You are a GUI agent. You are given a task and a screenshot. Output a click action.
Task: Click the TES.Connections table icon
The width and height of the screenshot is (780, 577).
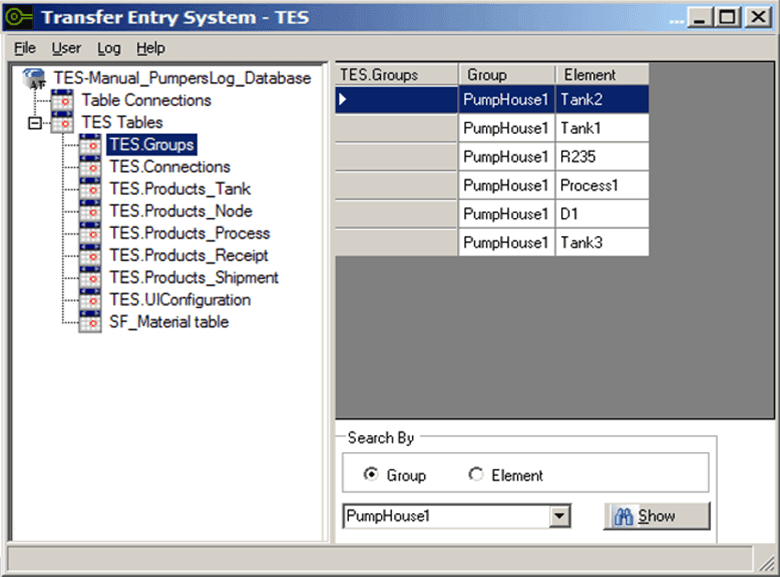90,167
